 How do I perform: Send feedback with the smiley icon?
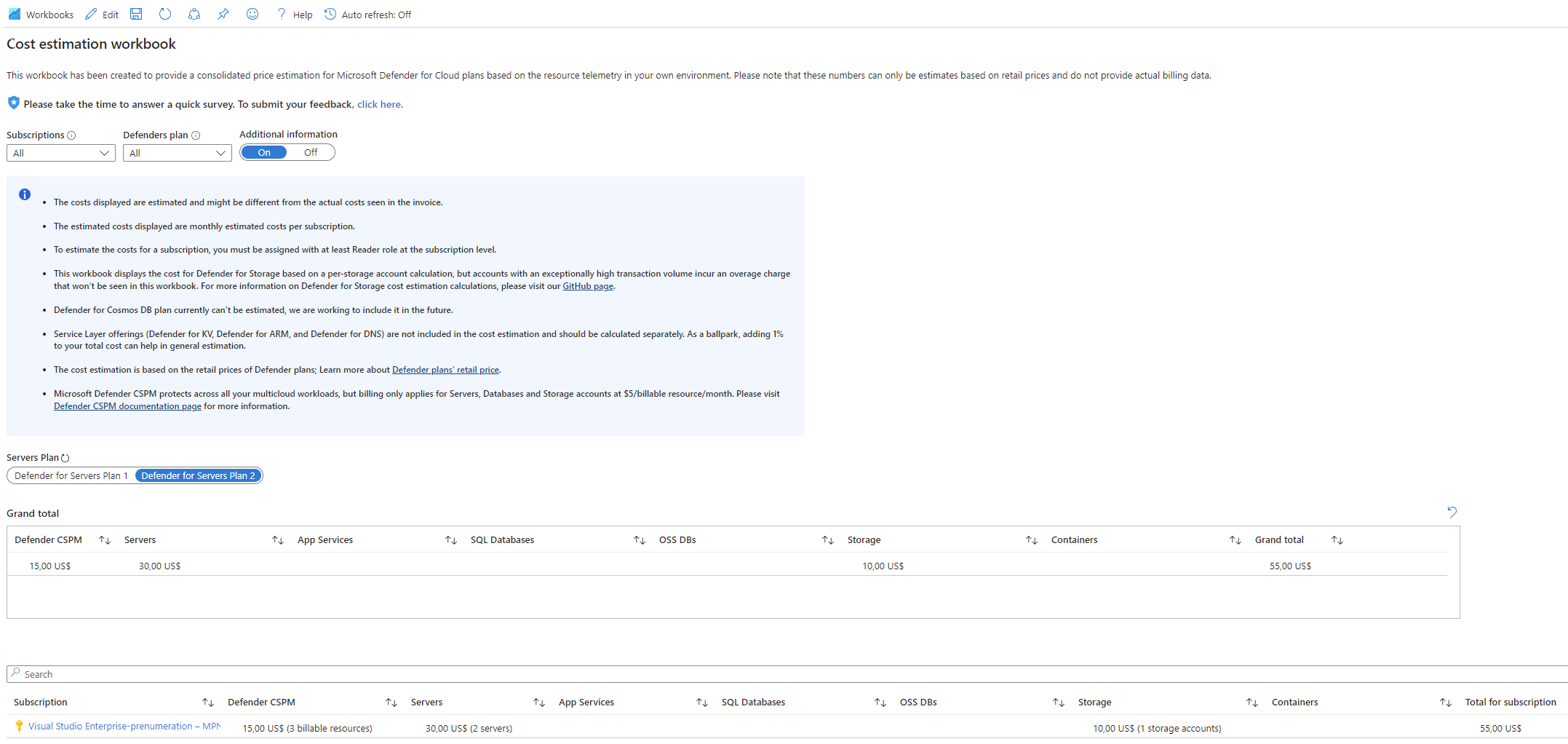(252, 14)
